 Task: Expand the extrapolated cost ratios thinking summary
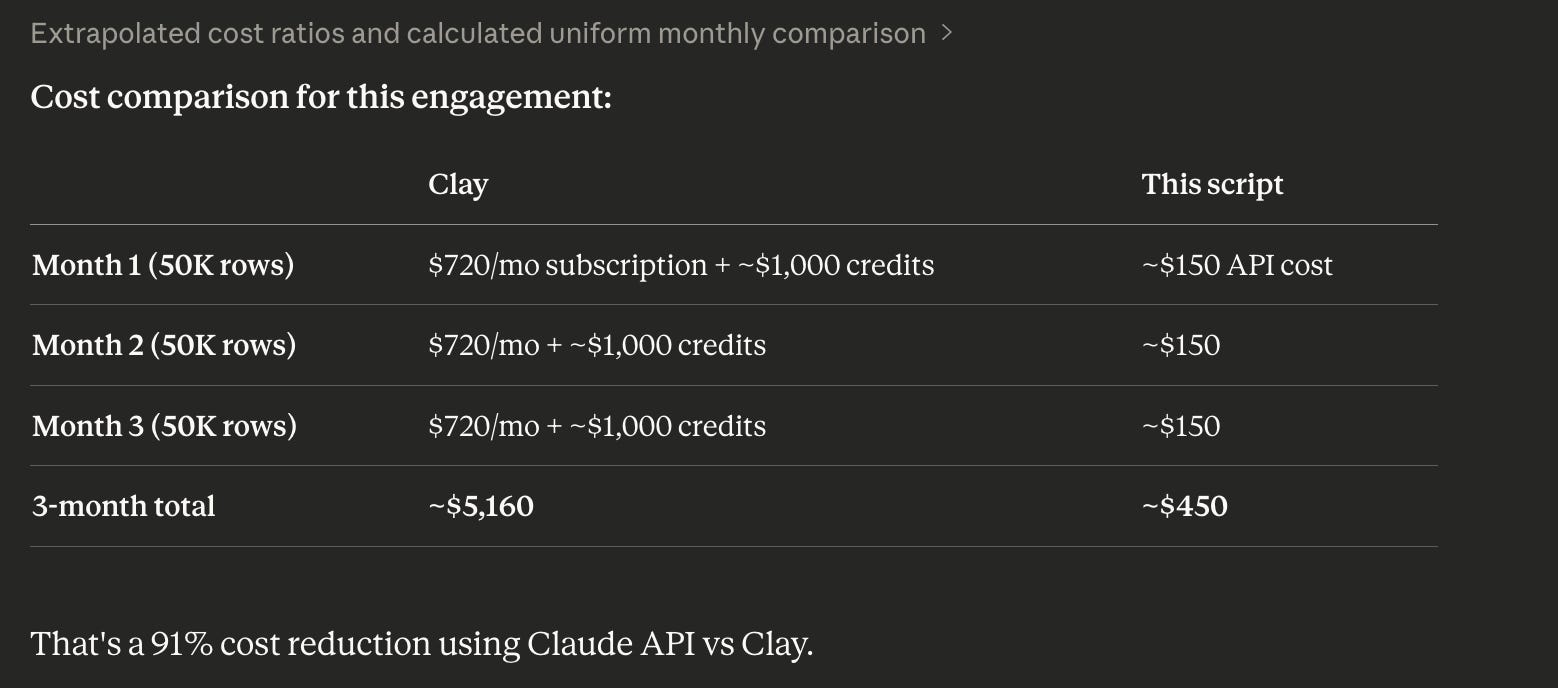(x=491, y=34)
